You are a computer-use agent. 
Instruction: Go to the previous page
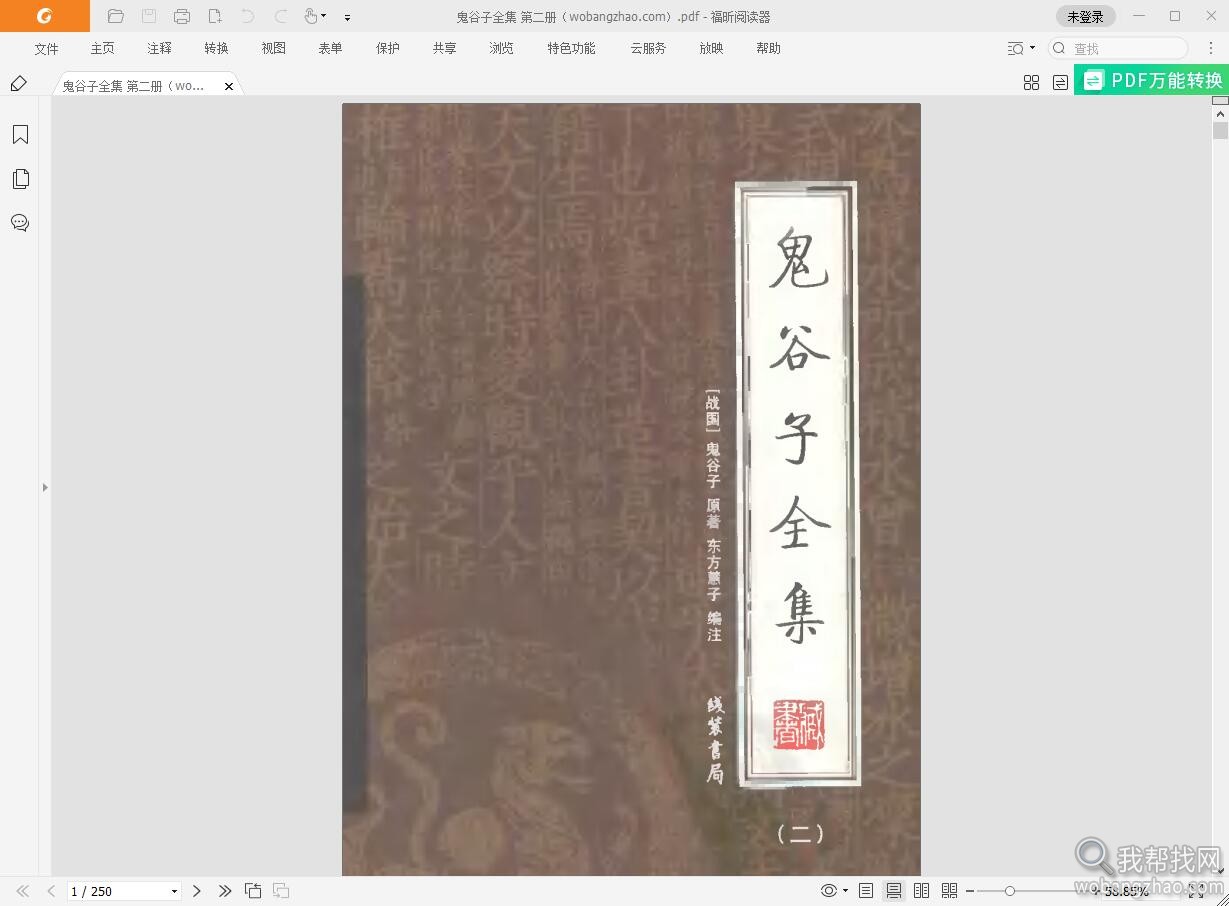click(x=51, y=891)
